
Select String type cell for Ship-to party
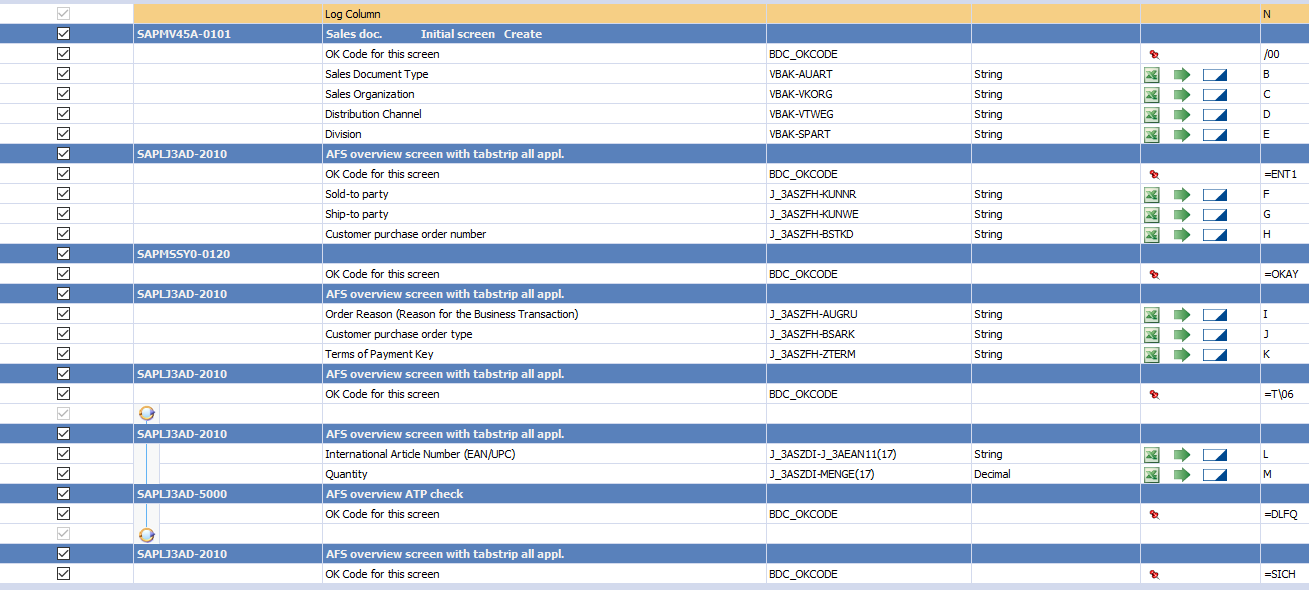pos(1055,214)
